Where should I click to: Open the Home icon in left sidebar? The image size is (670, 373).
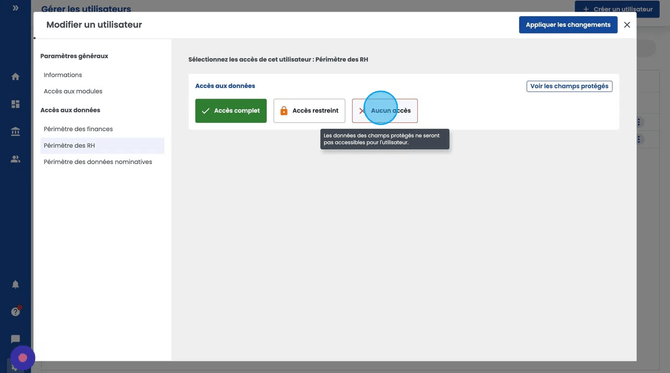pyautogui.click(x=15, y=77)
